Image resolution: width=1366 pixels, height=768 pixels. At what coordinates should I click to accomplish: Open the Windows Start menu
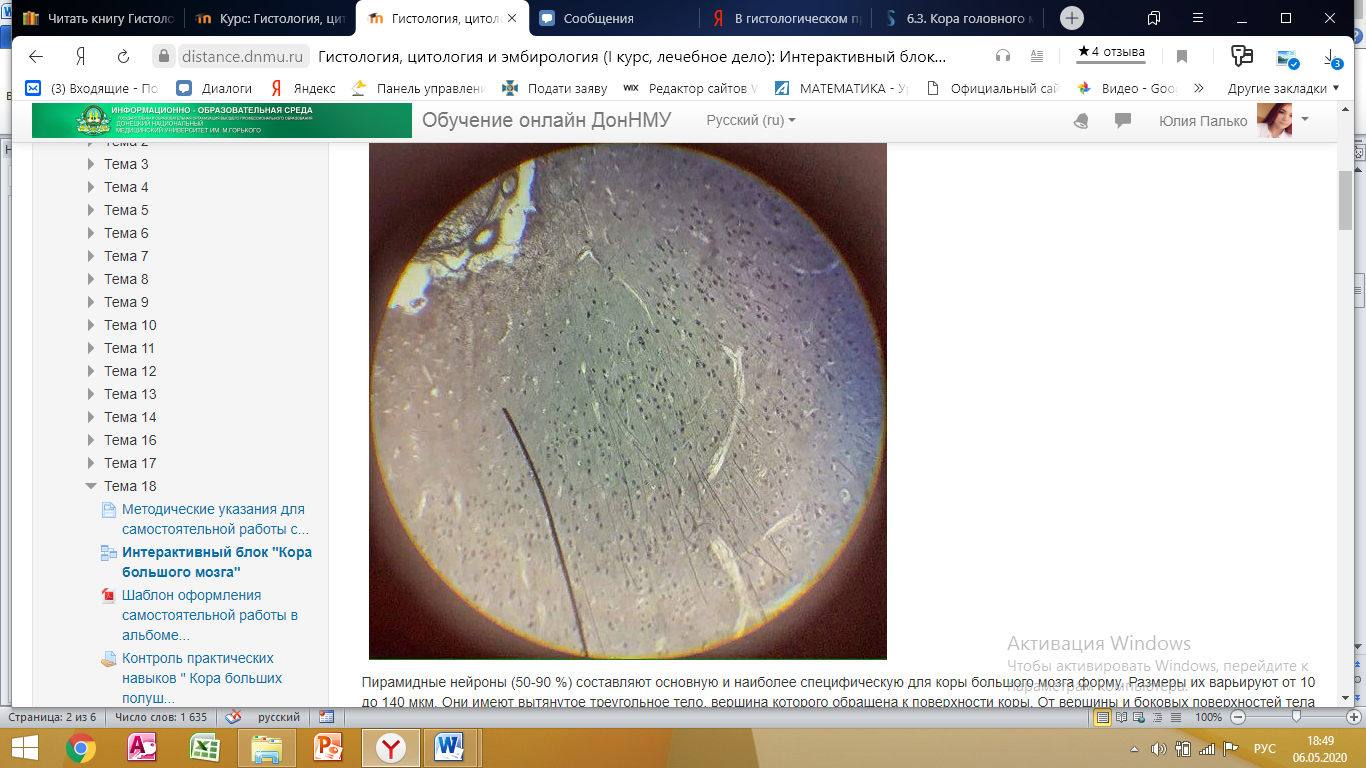[23, 748]
